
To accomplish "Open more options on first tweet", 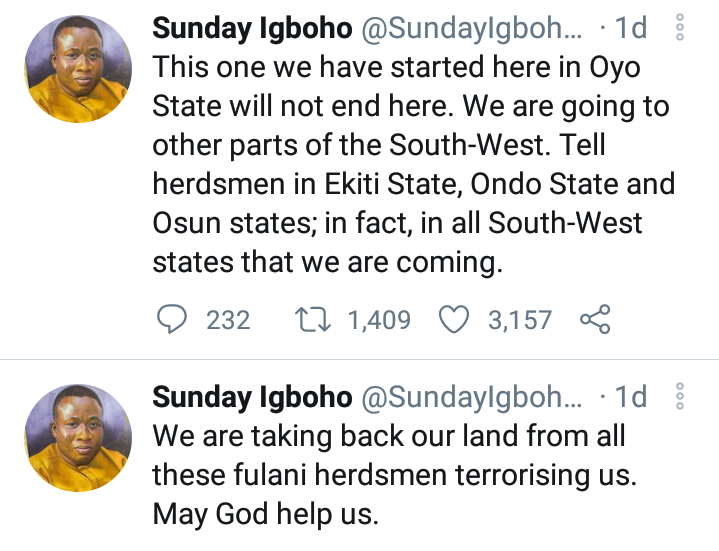I will tap(680, 27).
